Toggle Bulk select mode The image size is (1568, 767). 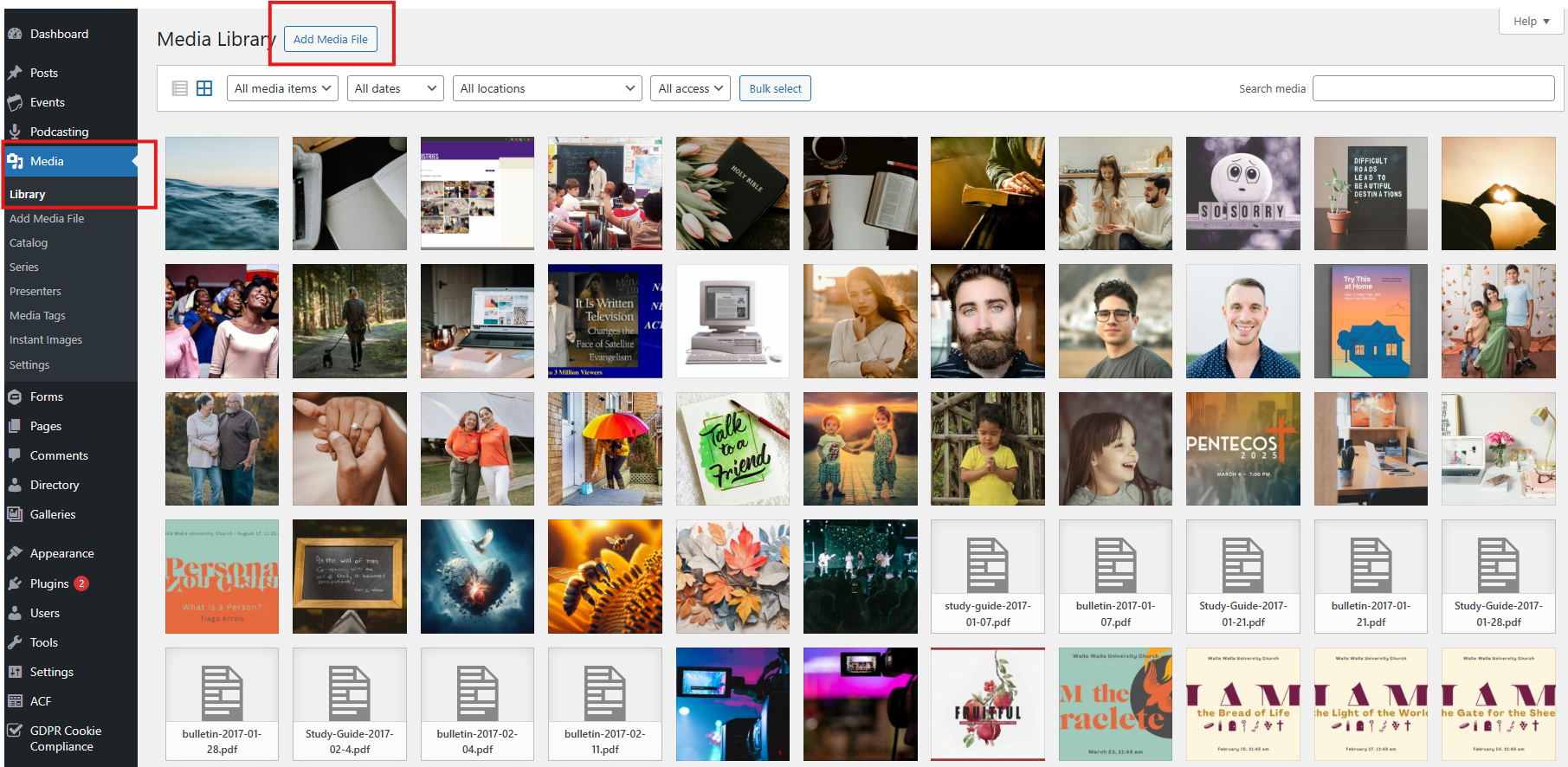(775, 88)
